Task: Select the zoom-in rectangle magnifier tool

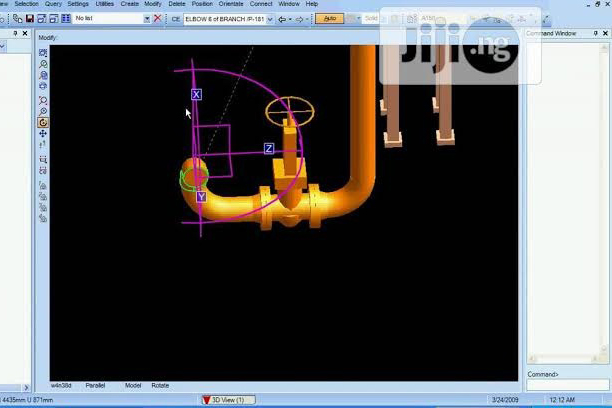Action: (x=43, y=100)
